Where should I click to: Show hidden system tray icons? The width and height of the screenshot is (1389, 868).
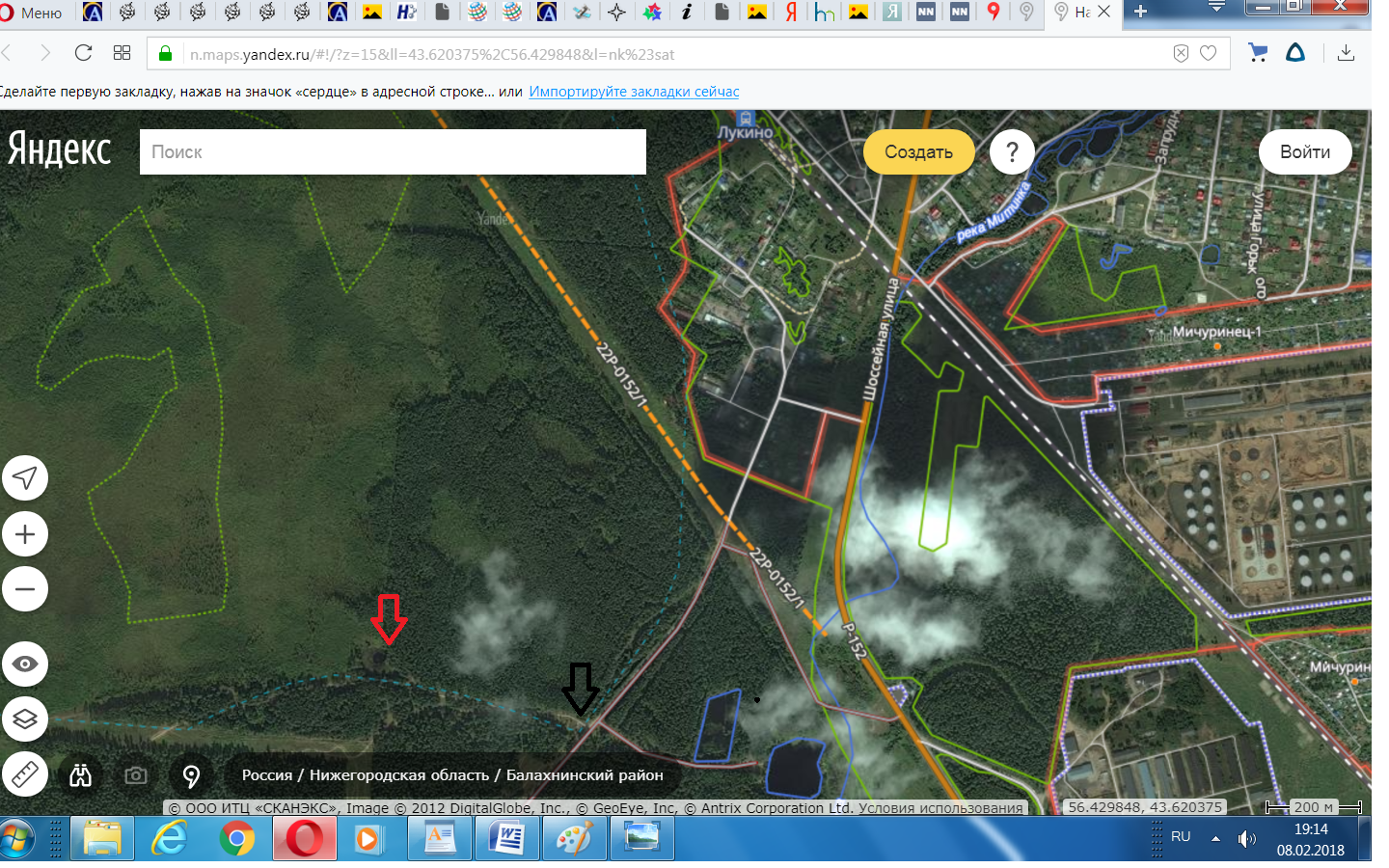(1215, 838)
